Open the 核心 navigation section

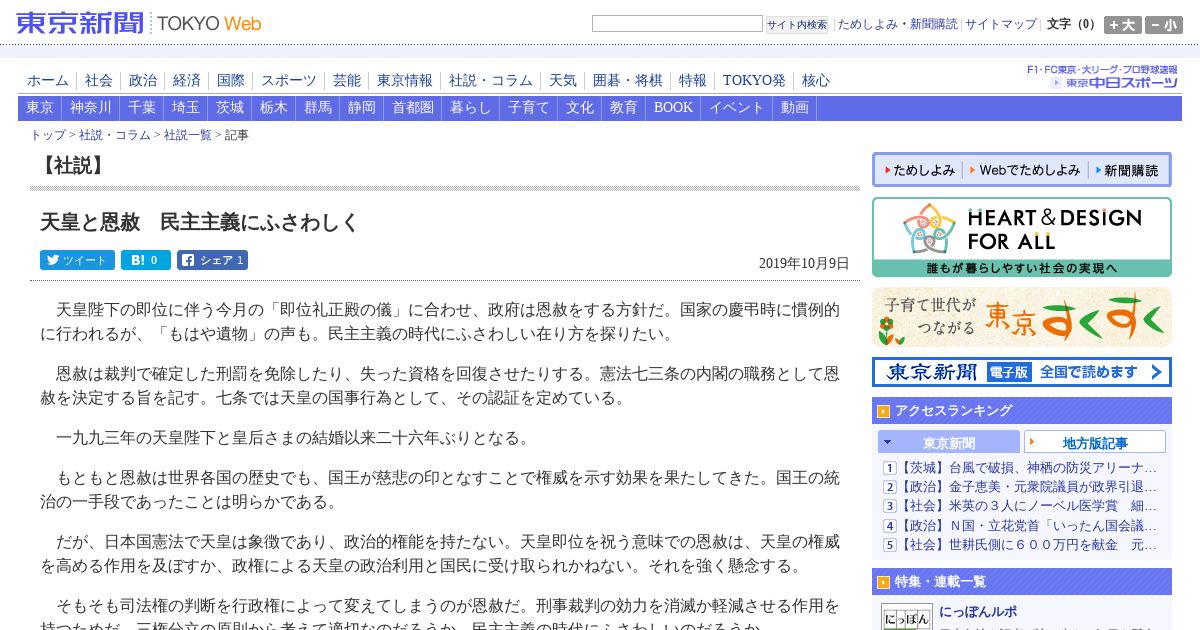(x=816, y=80)
